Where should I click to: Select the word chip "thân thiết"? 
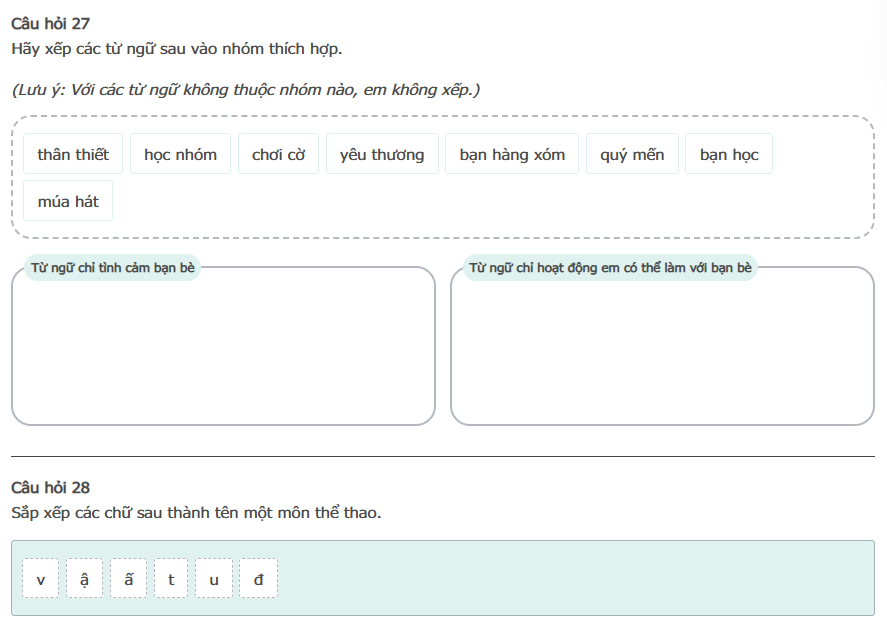click(73, 155)
